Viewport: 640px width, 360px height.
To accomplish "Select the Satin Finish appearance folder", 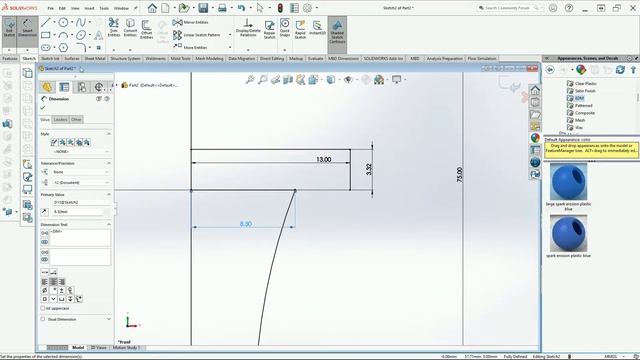I will [x=581, y=91].
